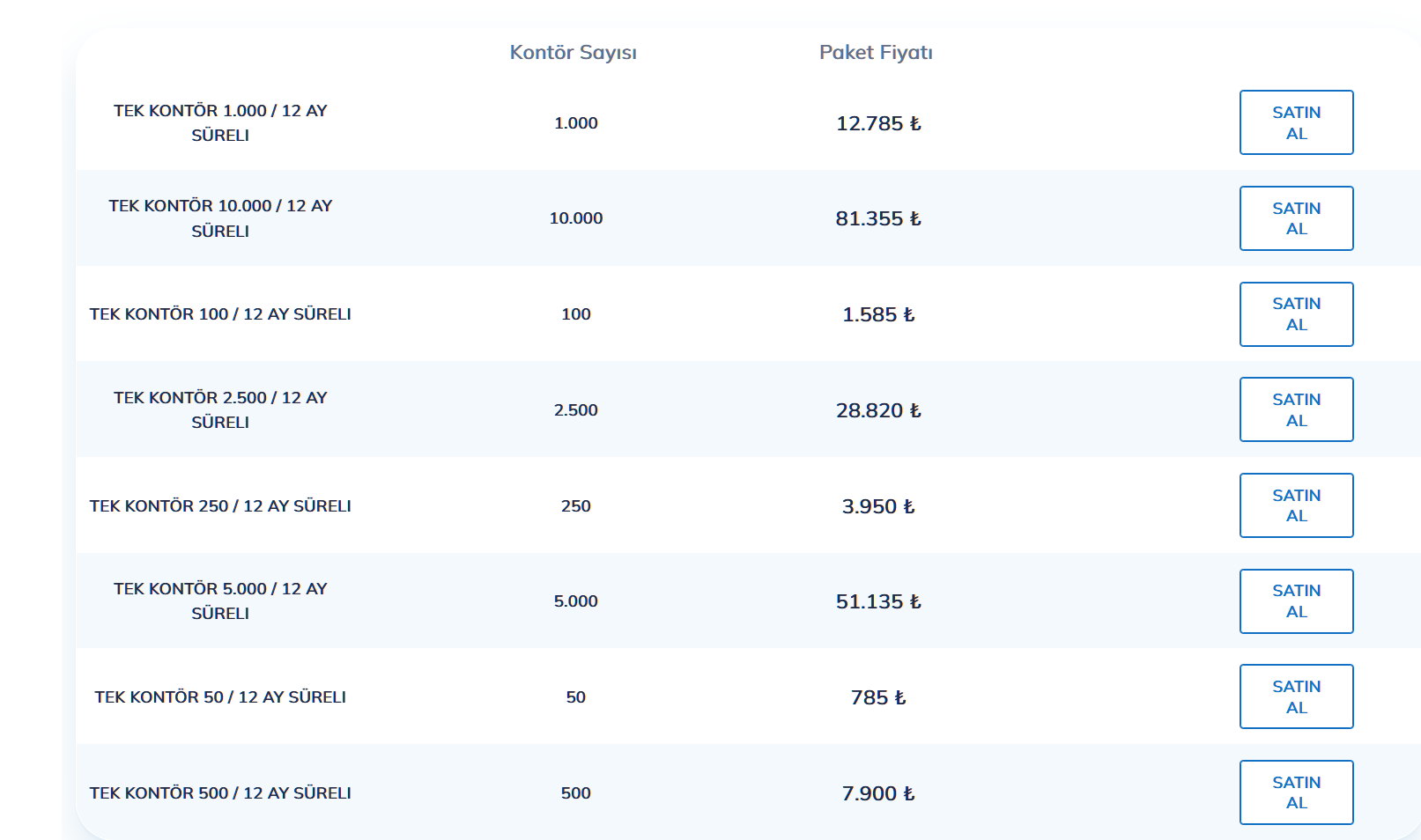1421x840 pixels.
Task: Click the 3.950 ₺ package price
Action: pyautogui.click(x=878, y=506)
